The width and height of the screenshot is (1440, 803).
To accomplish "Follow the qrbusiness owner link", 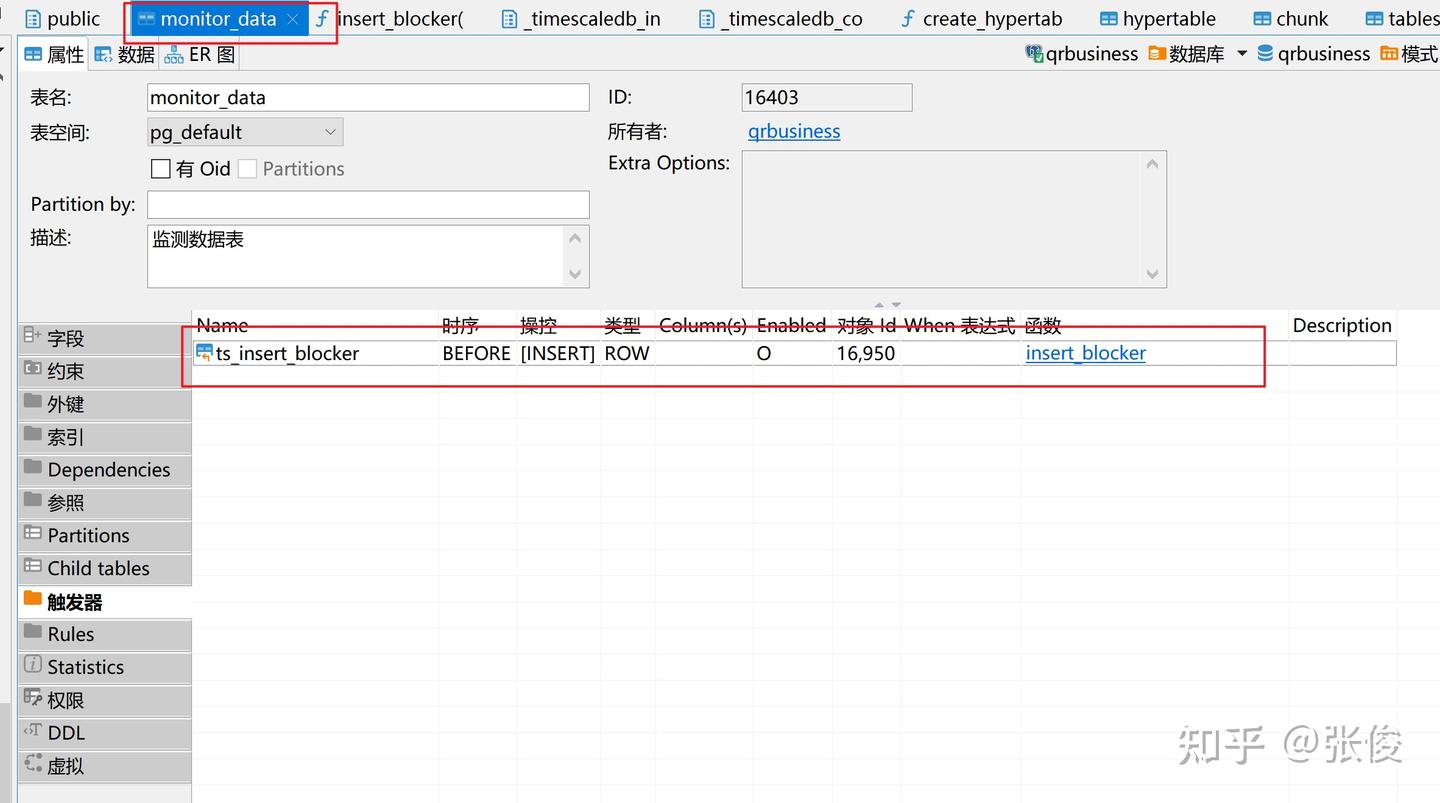I will click(x=794, y=131).
